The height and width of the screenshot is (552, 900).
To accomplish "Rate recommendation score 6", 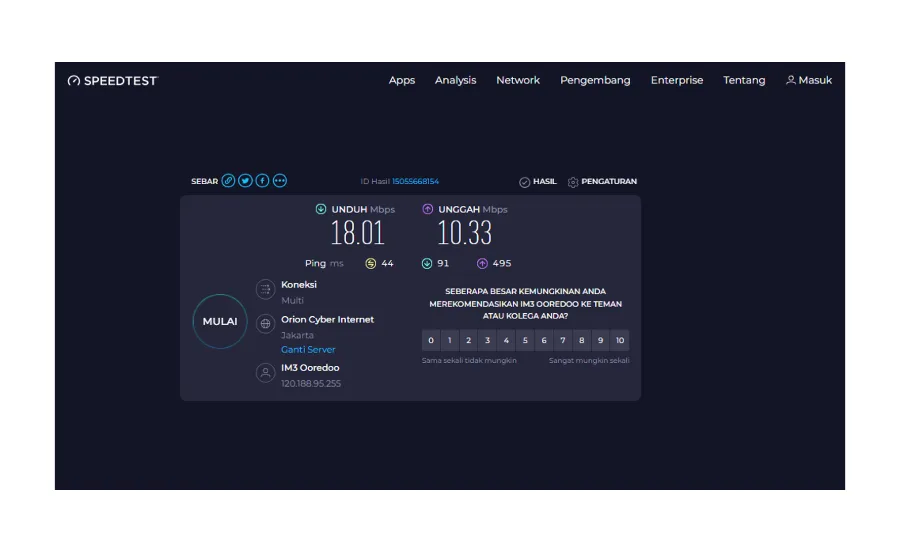I will click(544, 340).
